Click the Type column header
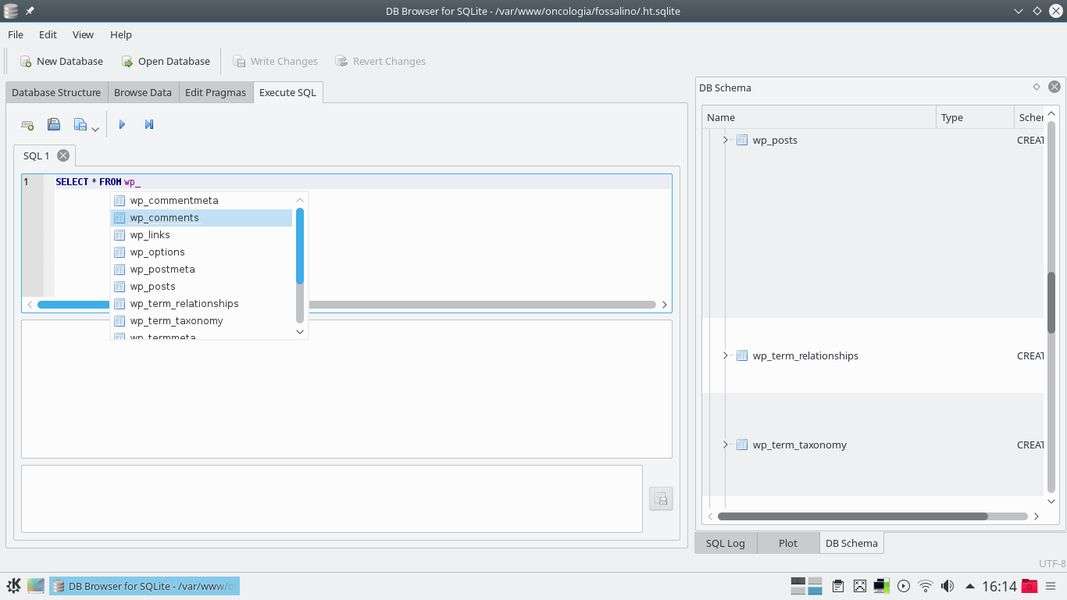Screen dimensions: 1067x600 pyautogui.click(x=975, y=117)
